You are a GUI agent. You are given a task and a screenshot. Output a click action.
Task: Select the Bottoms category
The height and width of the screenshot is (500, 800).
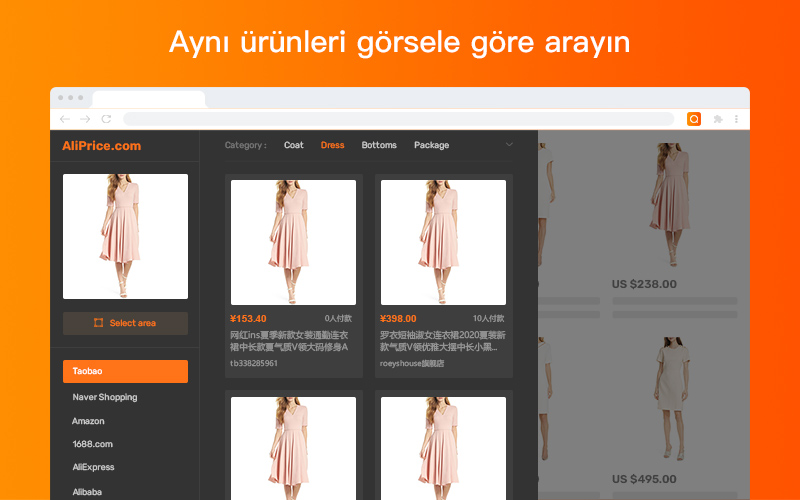pos(379,145)
